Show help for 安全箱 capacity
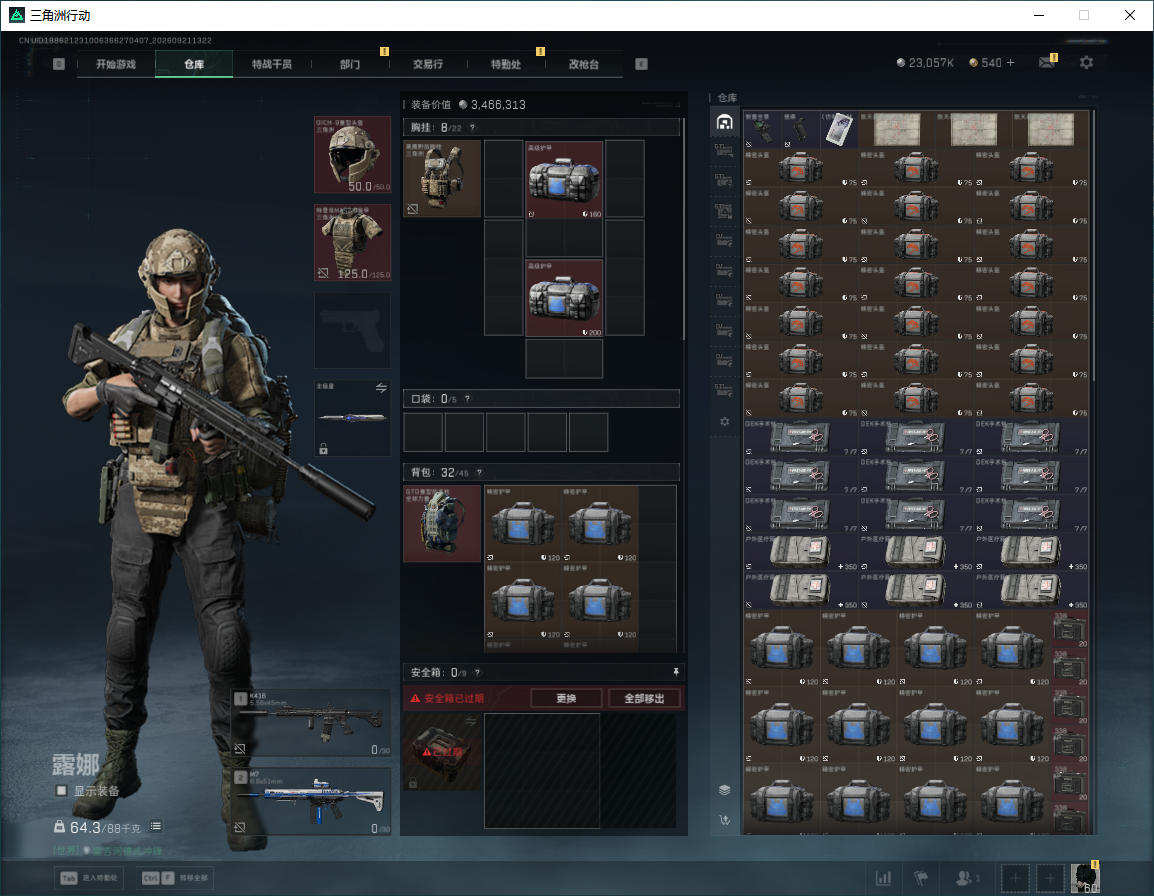Viewport: 1154px width, 896px height. 478,672
